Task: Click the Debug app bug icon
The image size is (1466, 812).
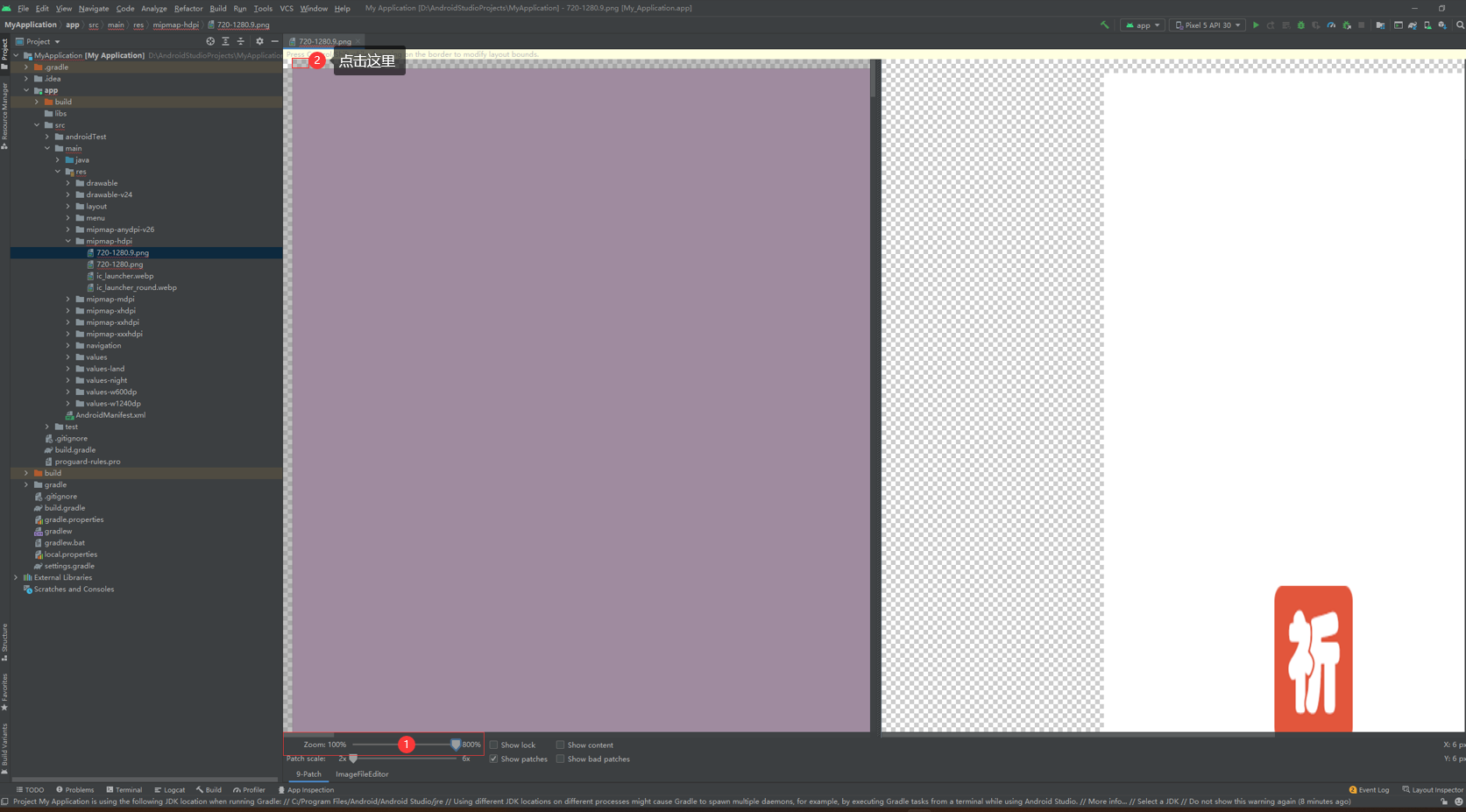Action: click(x=1301, y=25)
